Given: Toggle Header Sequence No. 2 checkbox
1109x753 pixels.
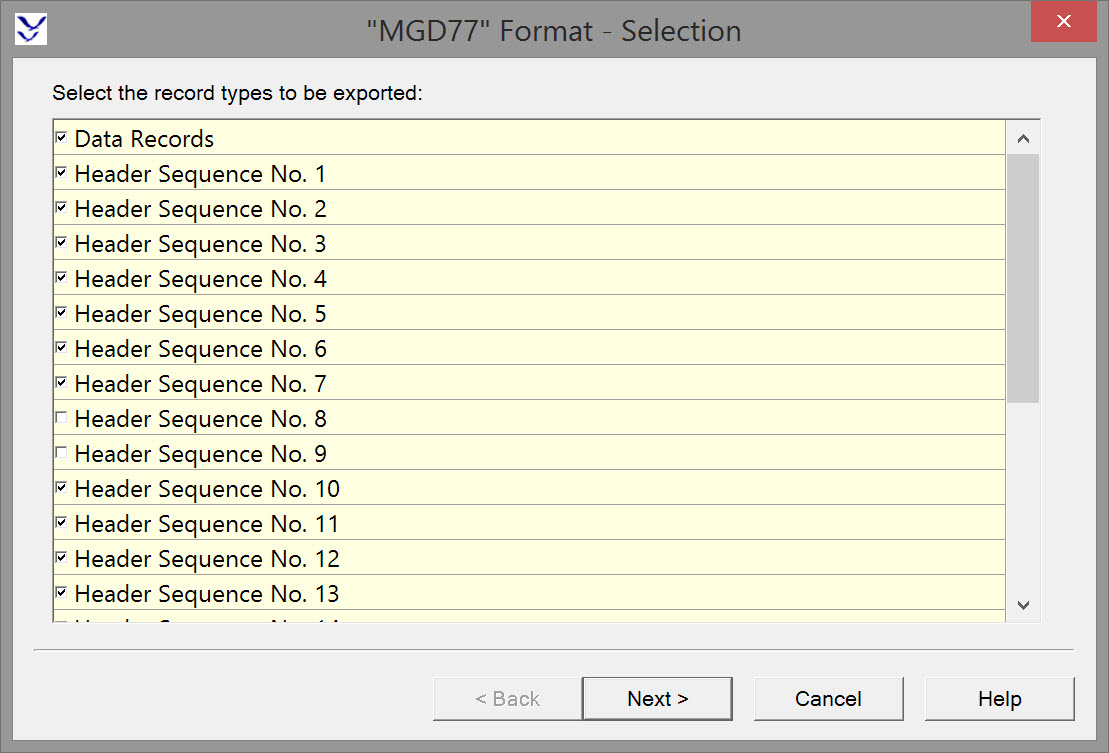Looking at the screenshot, I should click(x=62, y=207).
